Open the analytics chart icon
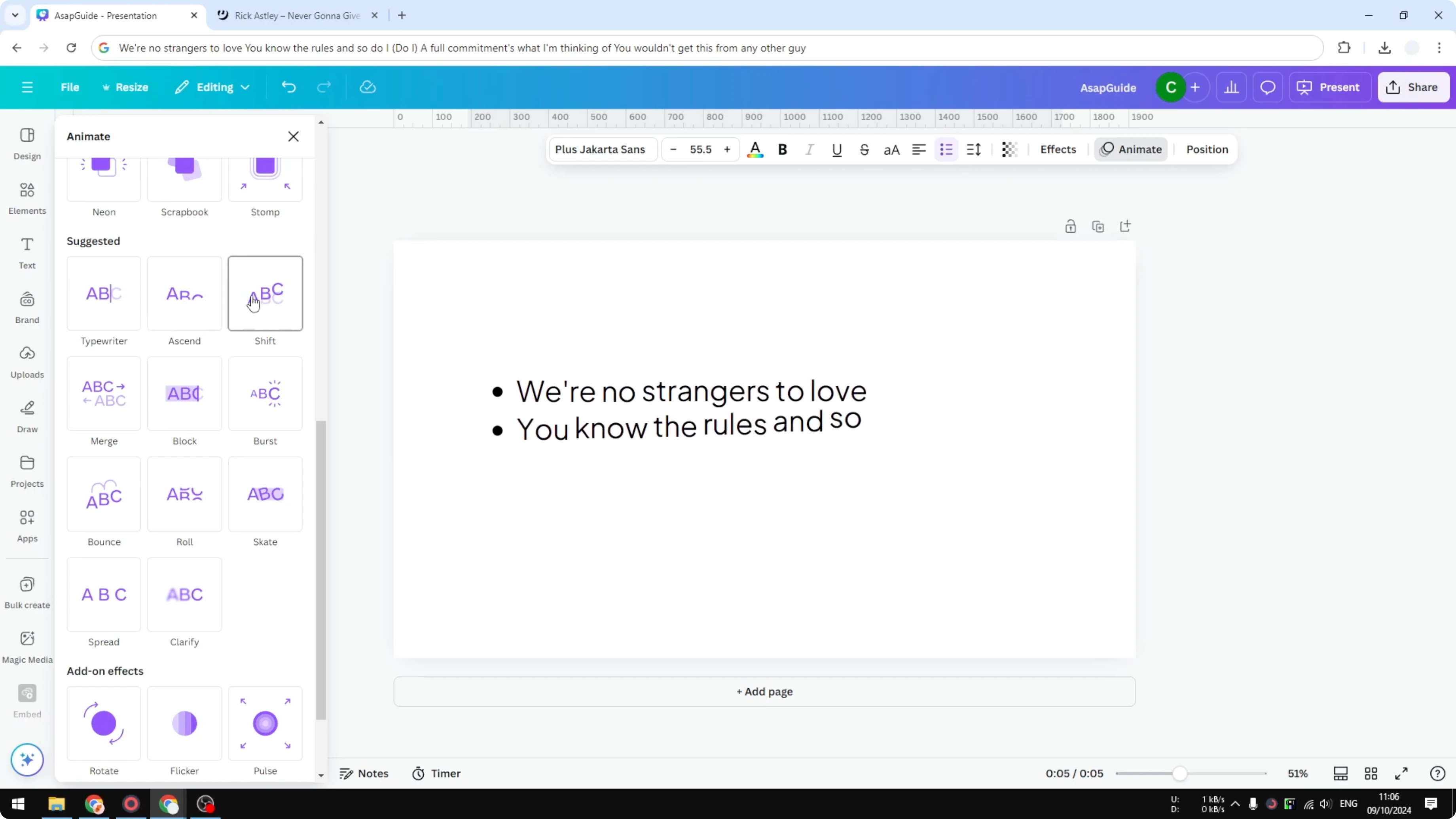Screen dimensions: 1456x819 (1232, 87)
